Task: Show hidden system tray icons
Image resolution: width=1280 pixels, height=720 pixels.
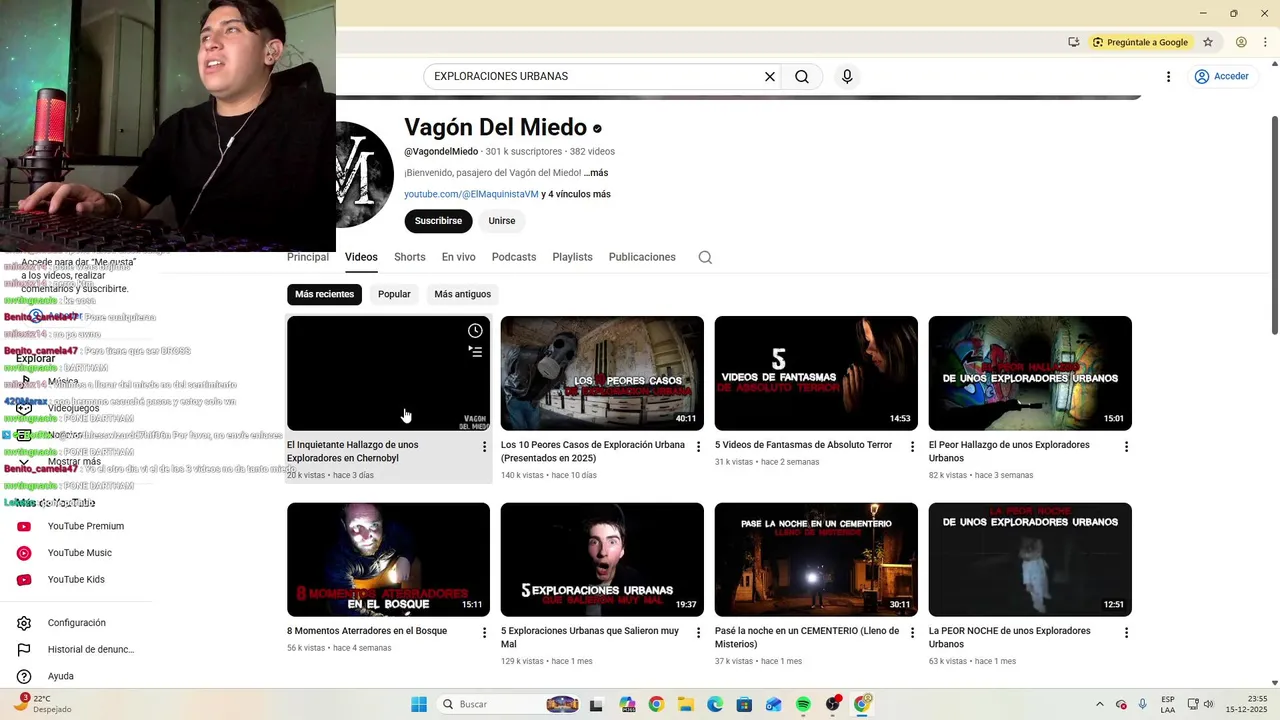Action: [x=1100, y=704]
